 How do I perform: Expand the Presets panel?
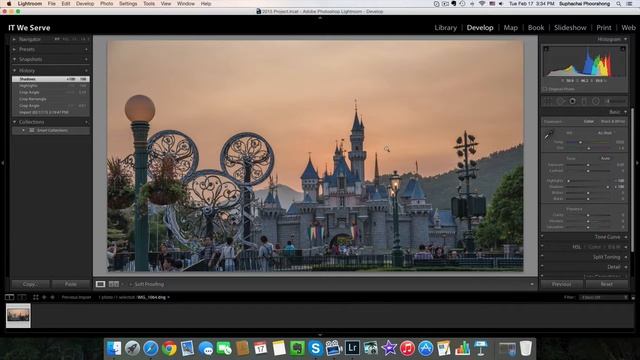click(14, 49)
